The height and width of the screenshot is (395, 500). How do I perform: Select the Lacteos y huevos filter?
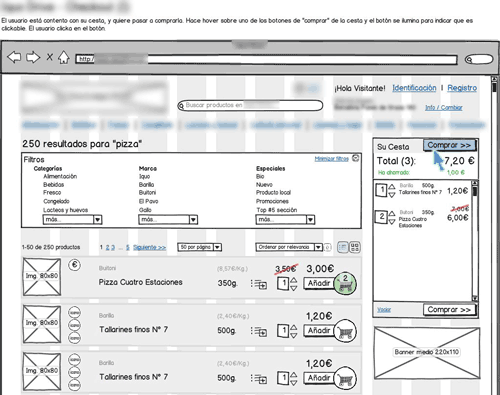pyautogui.click(x=66, y=210)
